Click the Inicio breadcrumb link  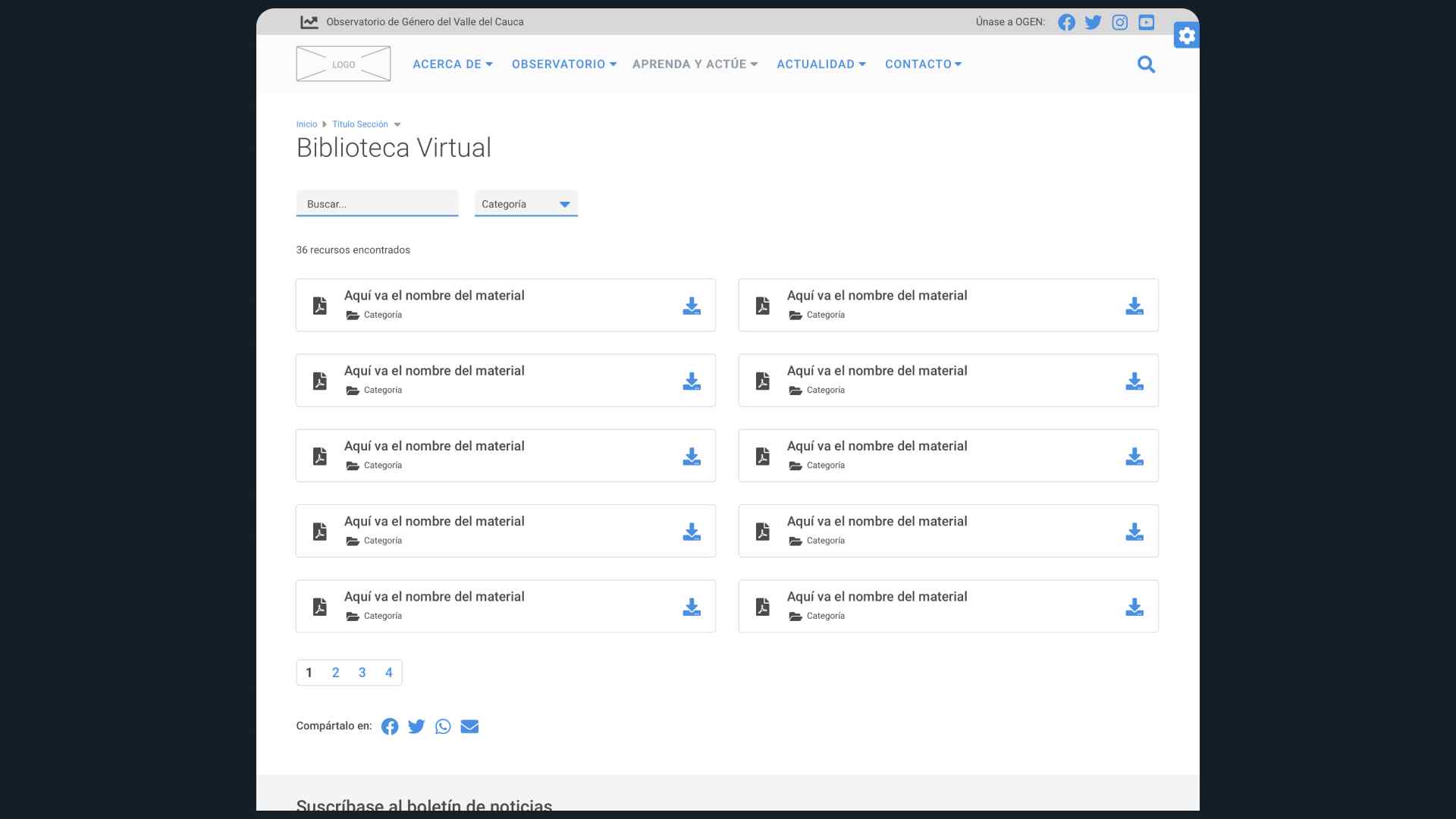306,124
